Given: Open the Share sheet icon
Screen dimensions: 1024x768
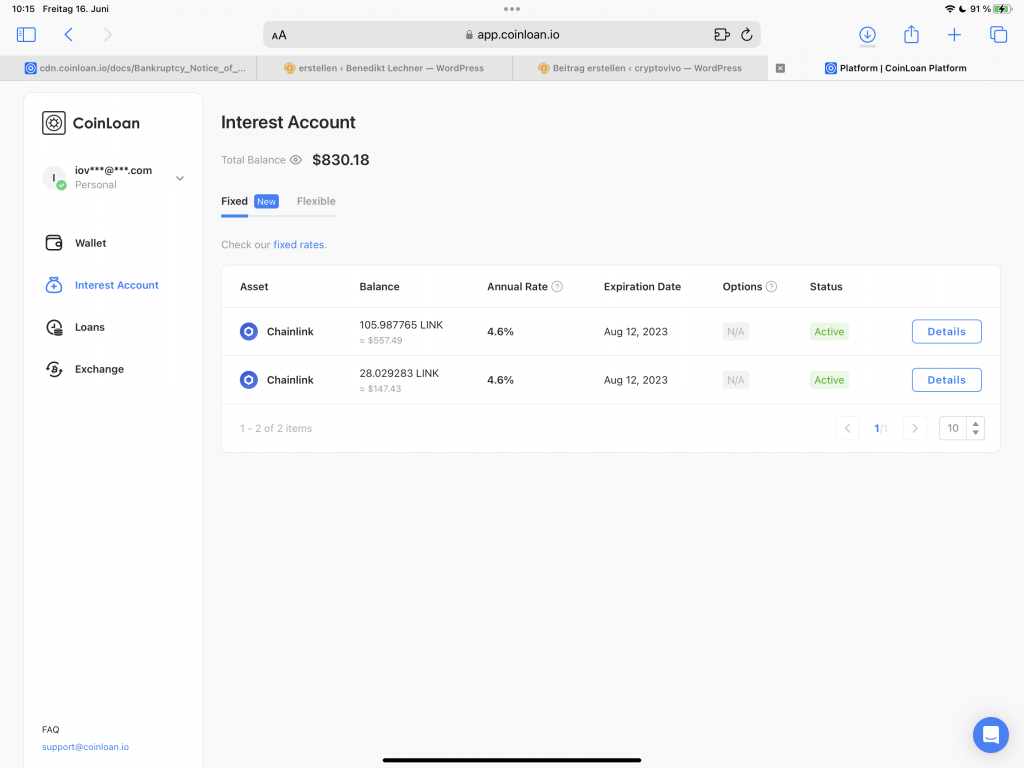Looking at the screenshot, I should pos(911,34).
